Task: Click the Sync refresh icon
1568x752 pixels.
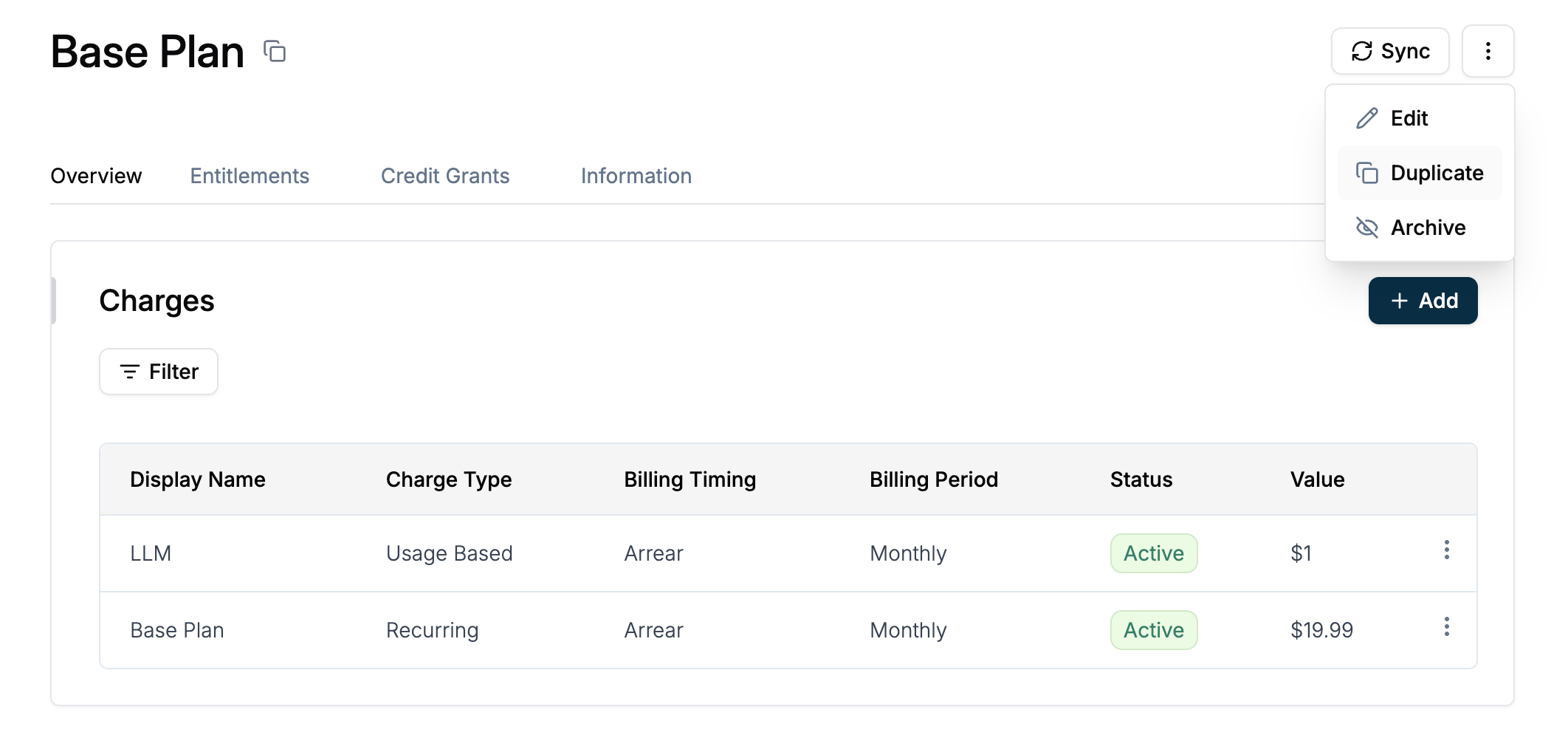Action: coord(1361,51)
